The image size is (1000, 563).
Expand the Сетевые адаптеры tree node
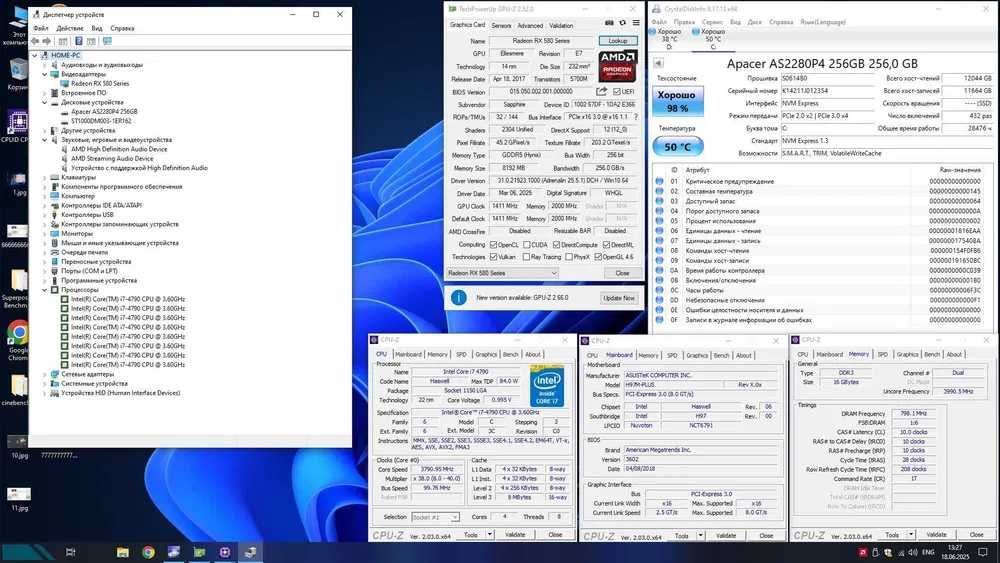(x=45, y=374)
